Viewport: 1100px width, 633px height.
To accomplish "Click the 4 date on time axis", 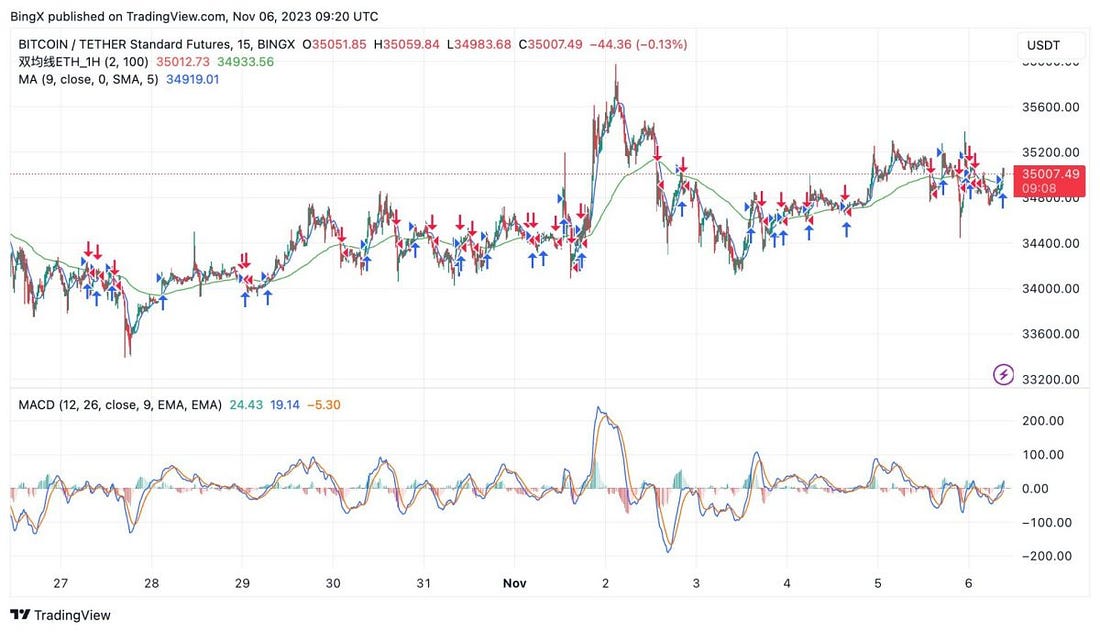I will [x=787, y=583].
